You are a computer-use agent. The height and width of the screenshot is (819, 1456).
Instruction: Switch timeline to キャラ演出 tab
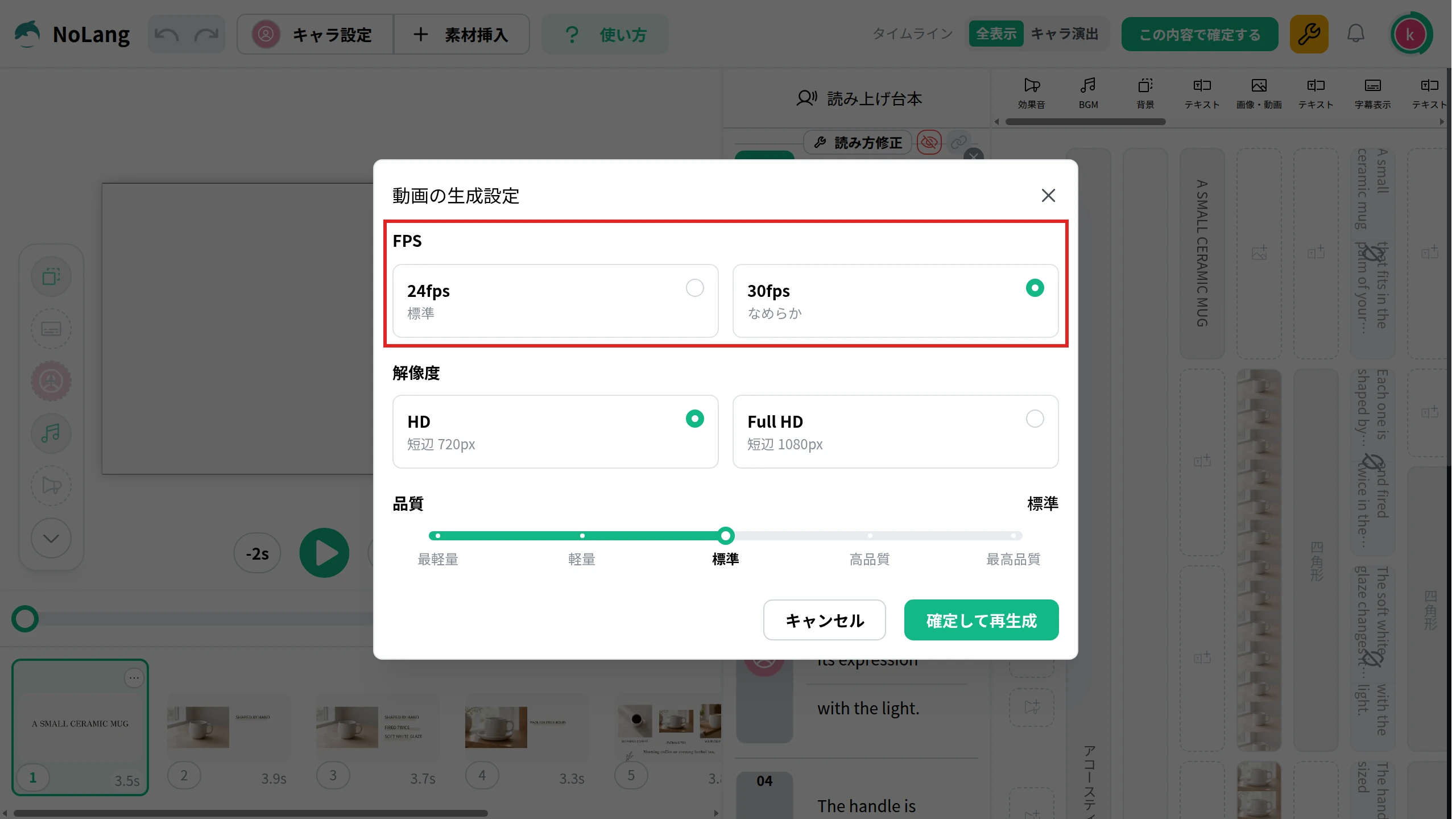tap(1064, 34)
